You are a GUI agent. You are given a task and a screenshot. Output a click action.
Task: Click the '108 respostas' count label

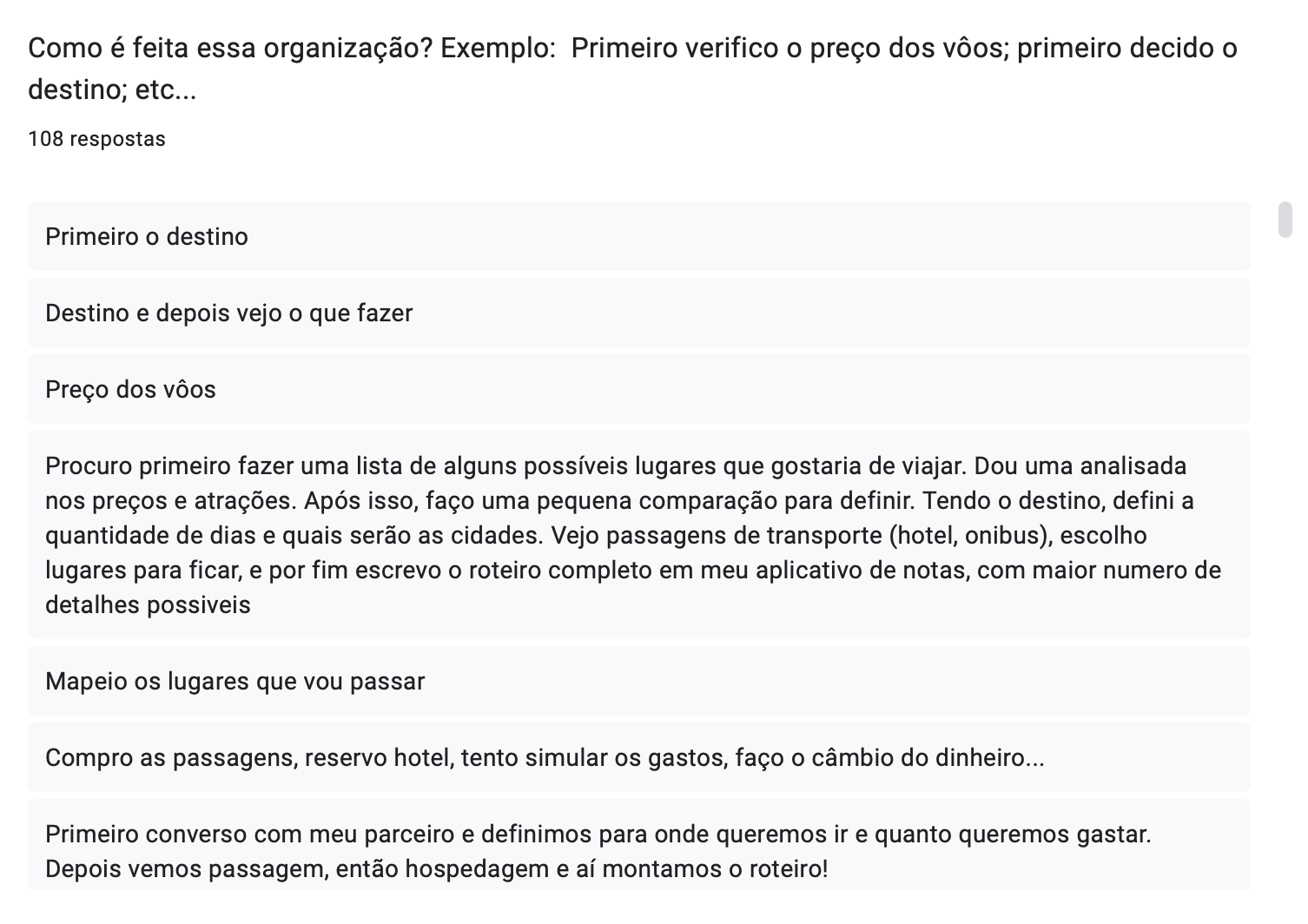[x=96, y=139]
